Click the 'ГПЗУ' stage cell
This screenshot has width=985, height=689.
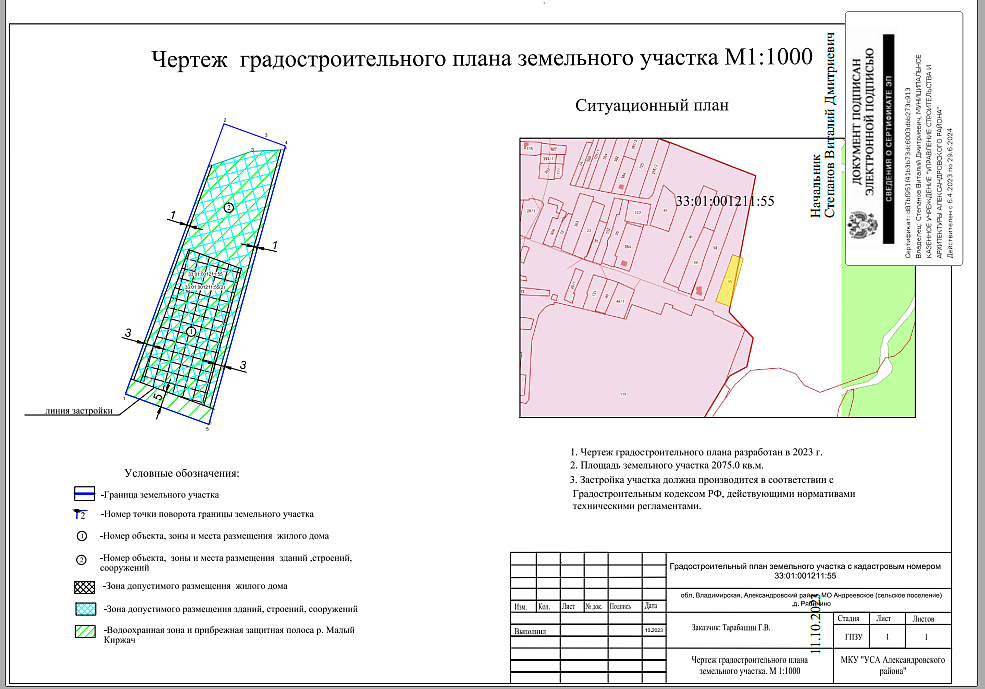click(x=853, y=637)
